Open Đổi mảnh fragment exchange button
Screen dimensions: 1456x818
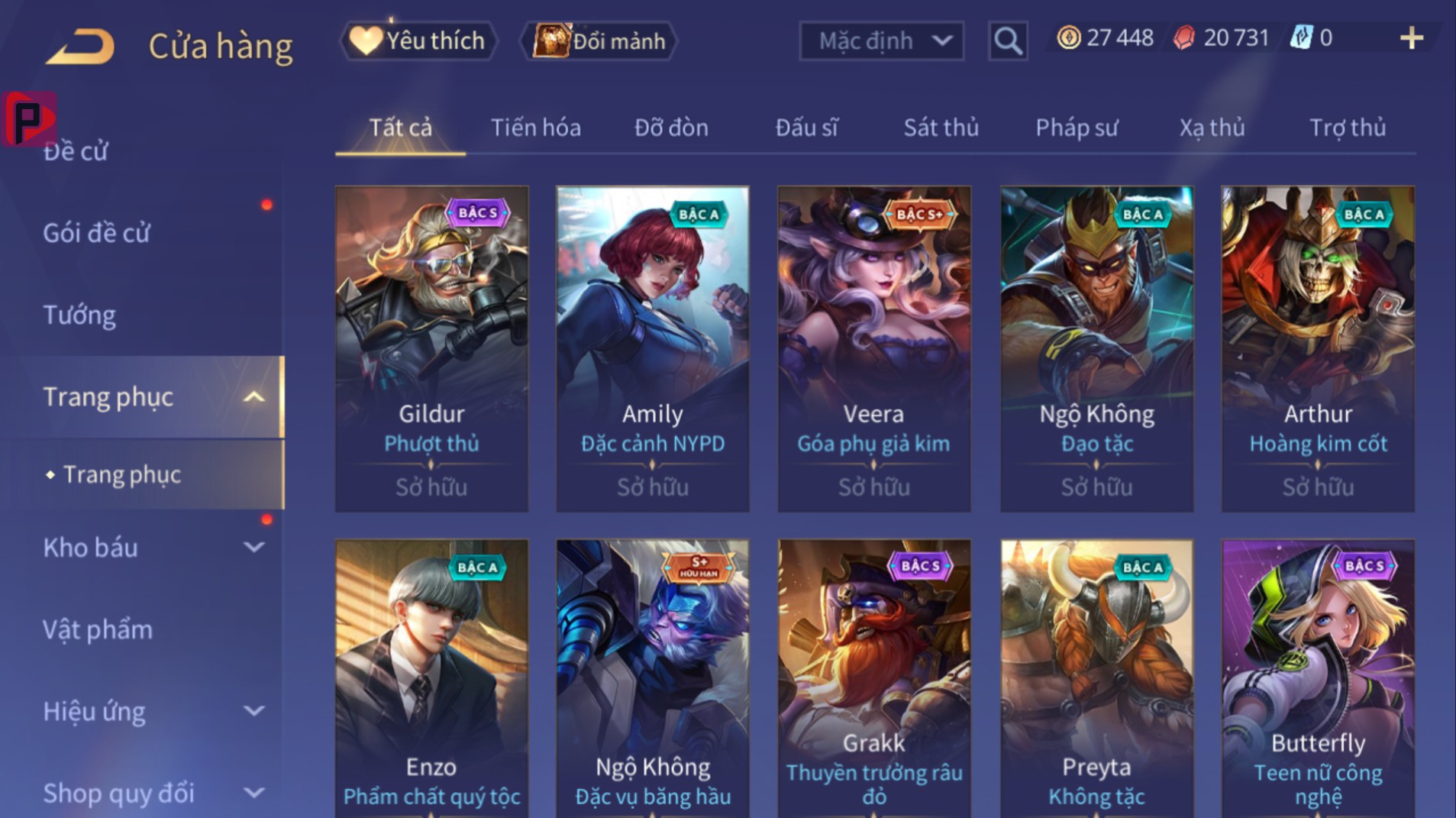click(x=599, y=40)
